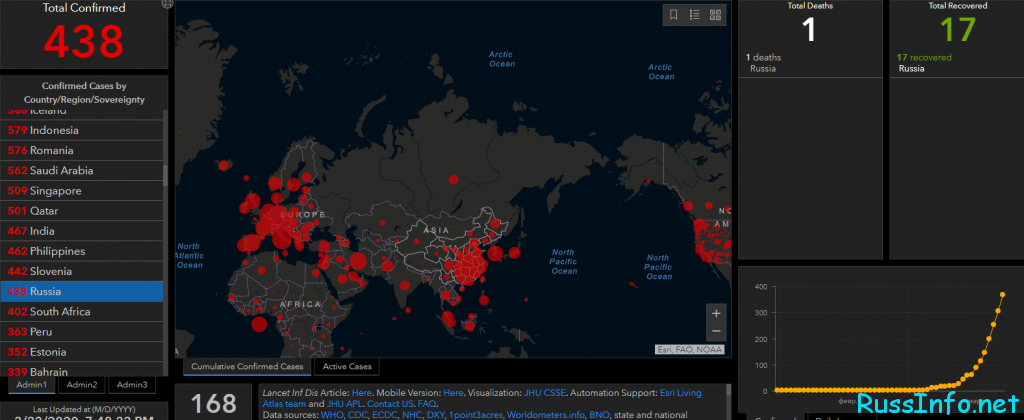Open the 1point3acres data source link
This screenshot has width=1024, height=420.
pos(475,415)
